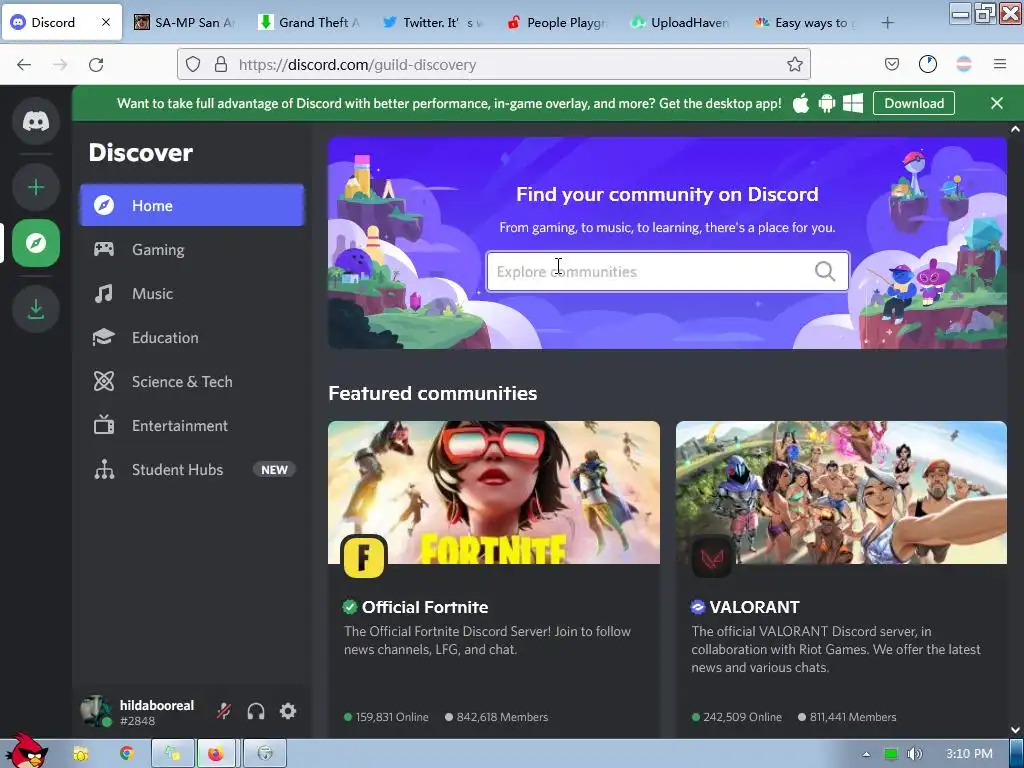Select the Explore Discoverable Servers compass icon
Viewport: 1024px width, 768px height.
click(x=36, y=243)
